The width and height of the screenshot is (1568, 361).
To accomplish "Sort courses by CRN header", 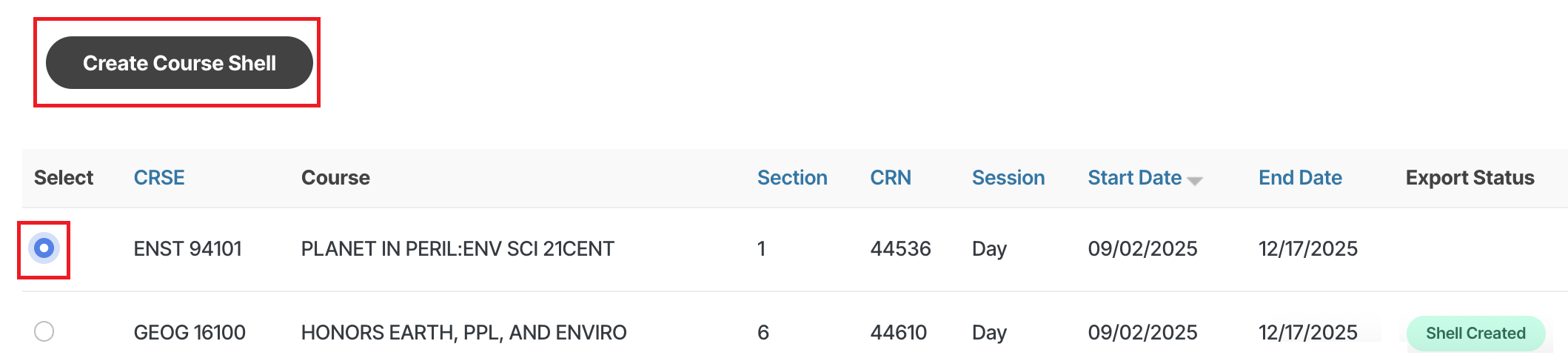I will tap(891, 178).
